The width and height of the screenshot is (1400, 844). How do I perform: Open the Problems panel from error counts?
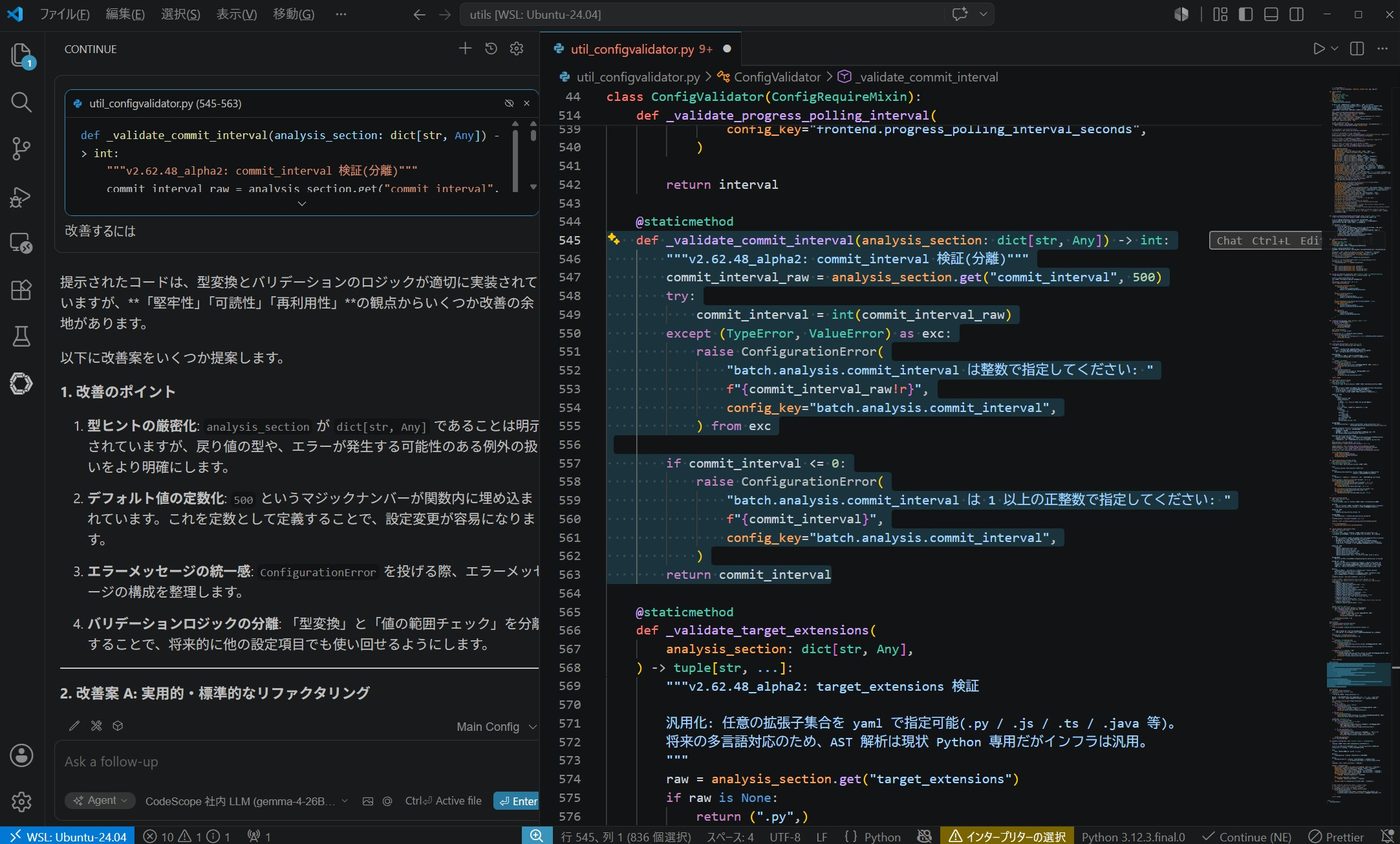tap(187, 836)
